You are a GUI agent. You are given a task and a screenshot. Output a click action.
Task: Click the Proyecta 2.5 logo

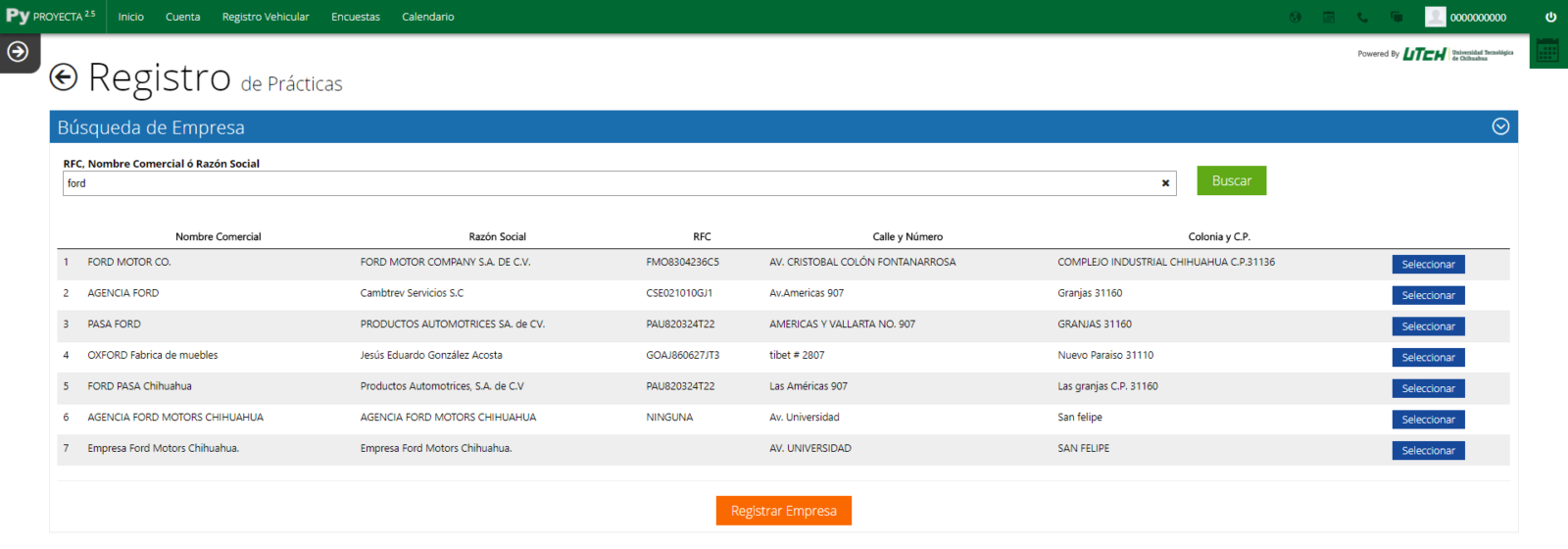(51, 17)
